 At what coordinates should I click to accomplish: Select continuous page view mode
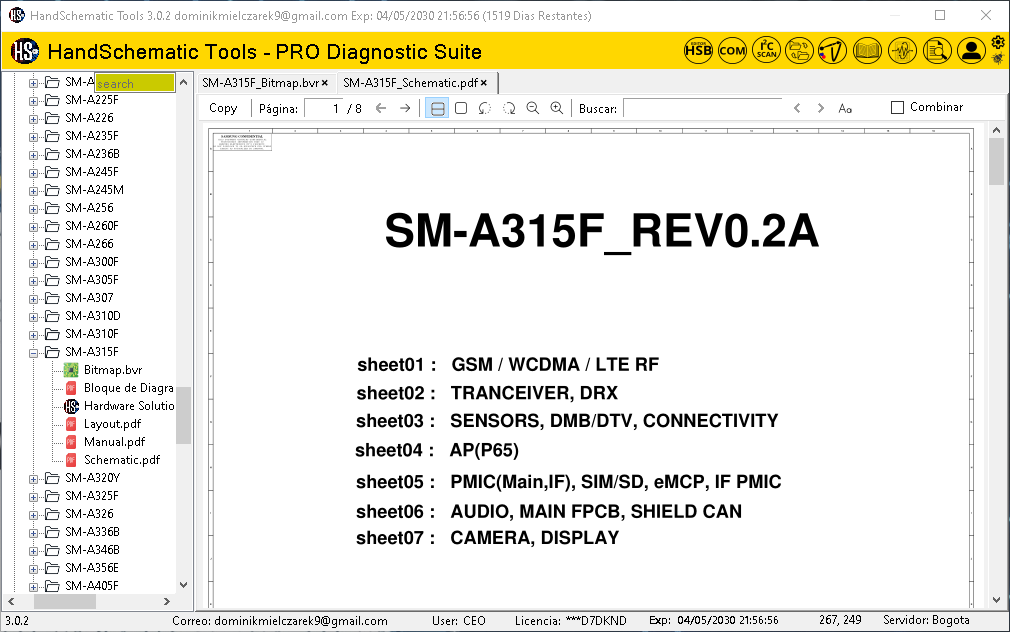coord(437,108)
